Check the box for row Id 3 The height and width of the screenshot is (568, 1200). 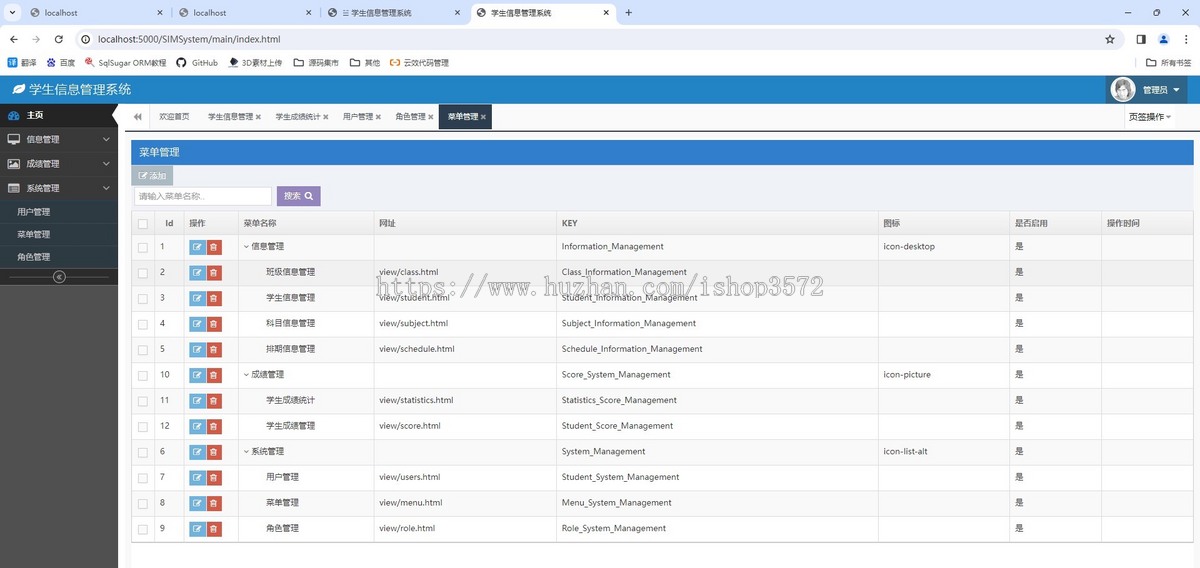click(x=143, y=298)
